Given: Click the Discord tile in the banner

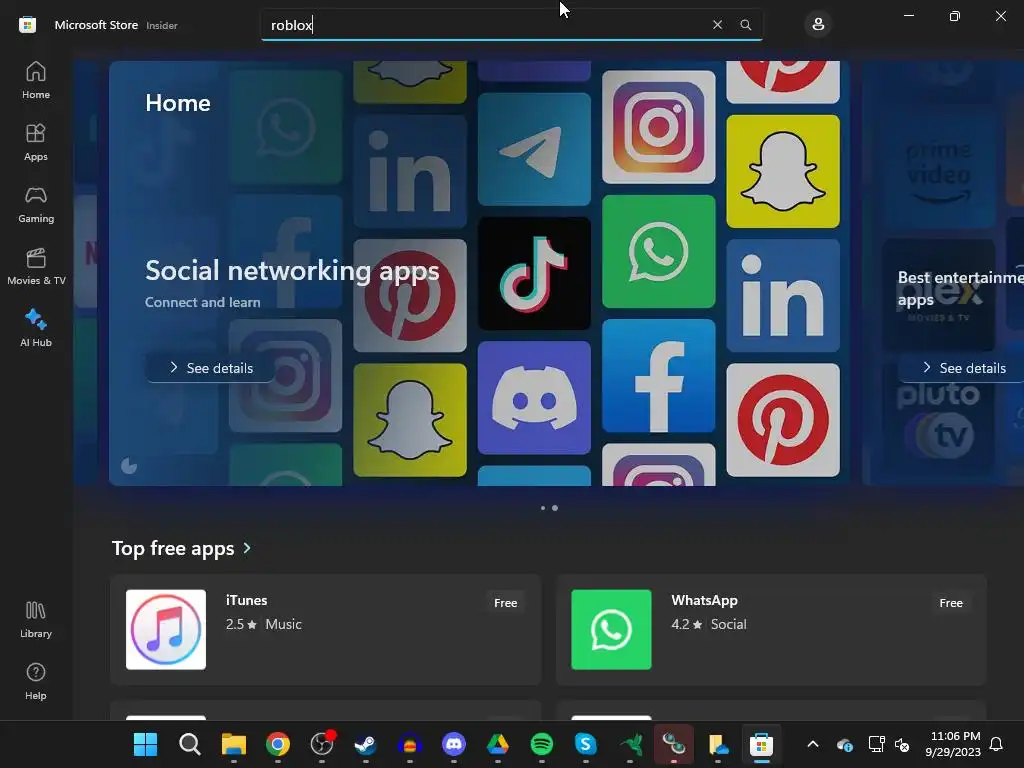Looking at the screenshot, I should click(x=534, y=398).
